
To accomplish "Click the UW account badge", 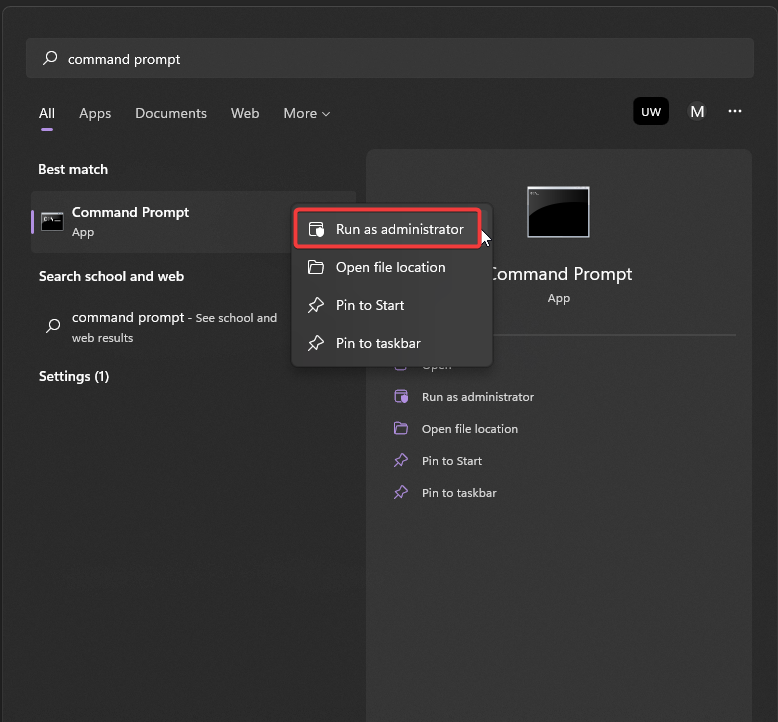I will click(x=650, y=111).
